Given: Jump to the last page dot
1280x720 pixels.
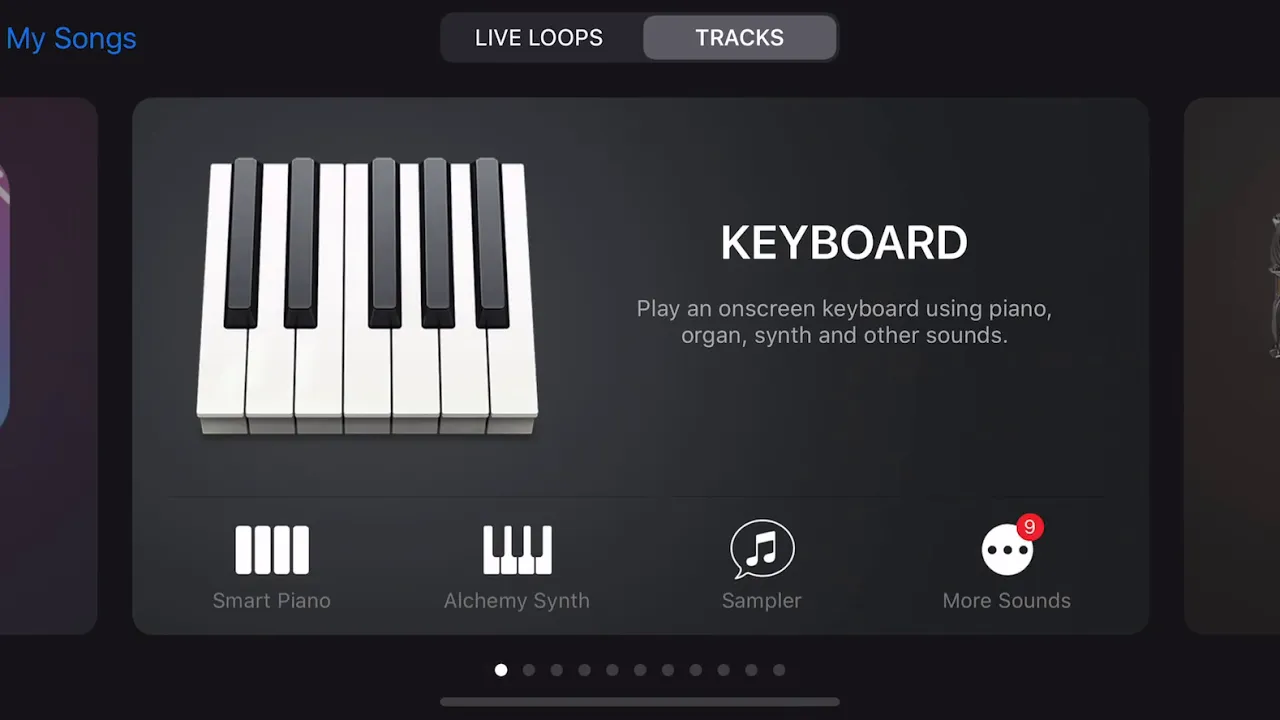Looking at the screenshot, I should click(x=779, y=670).
